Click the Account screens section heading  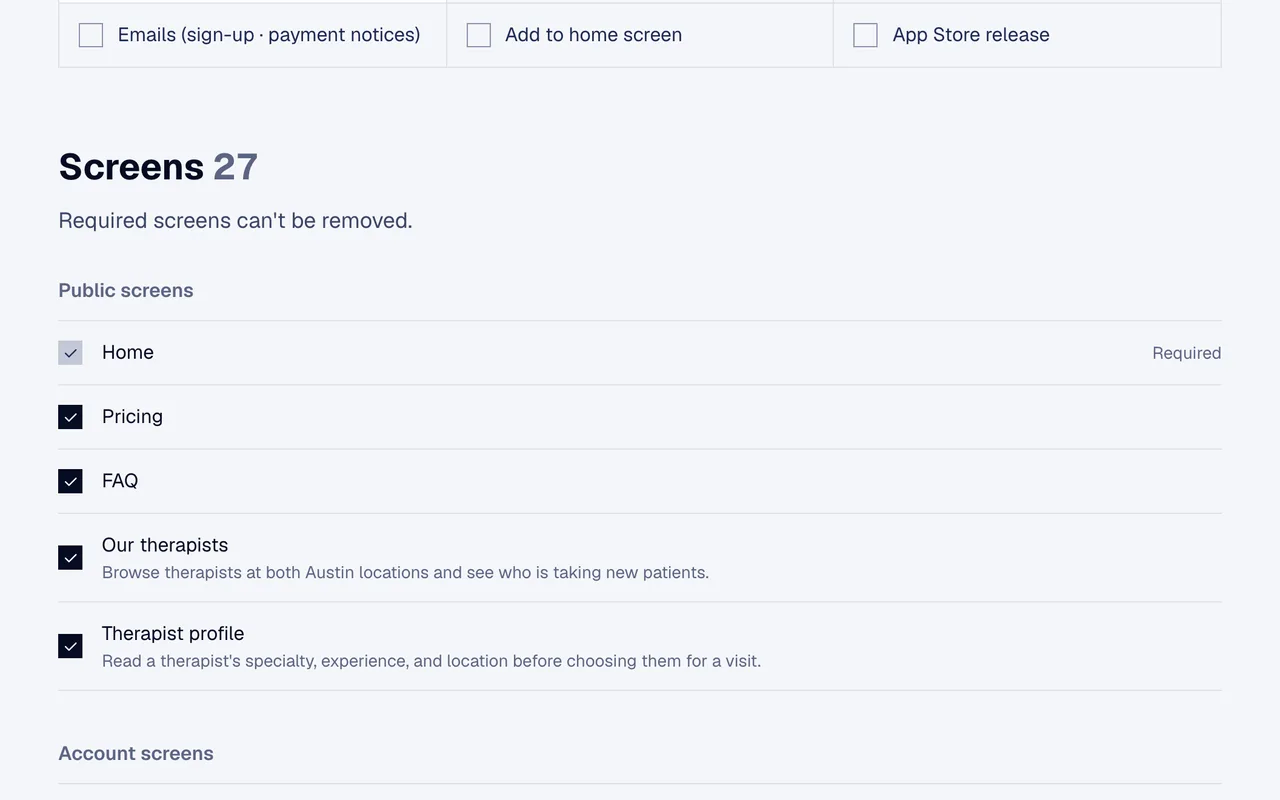(x=136, y=753)
